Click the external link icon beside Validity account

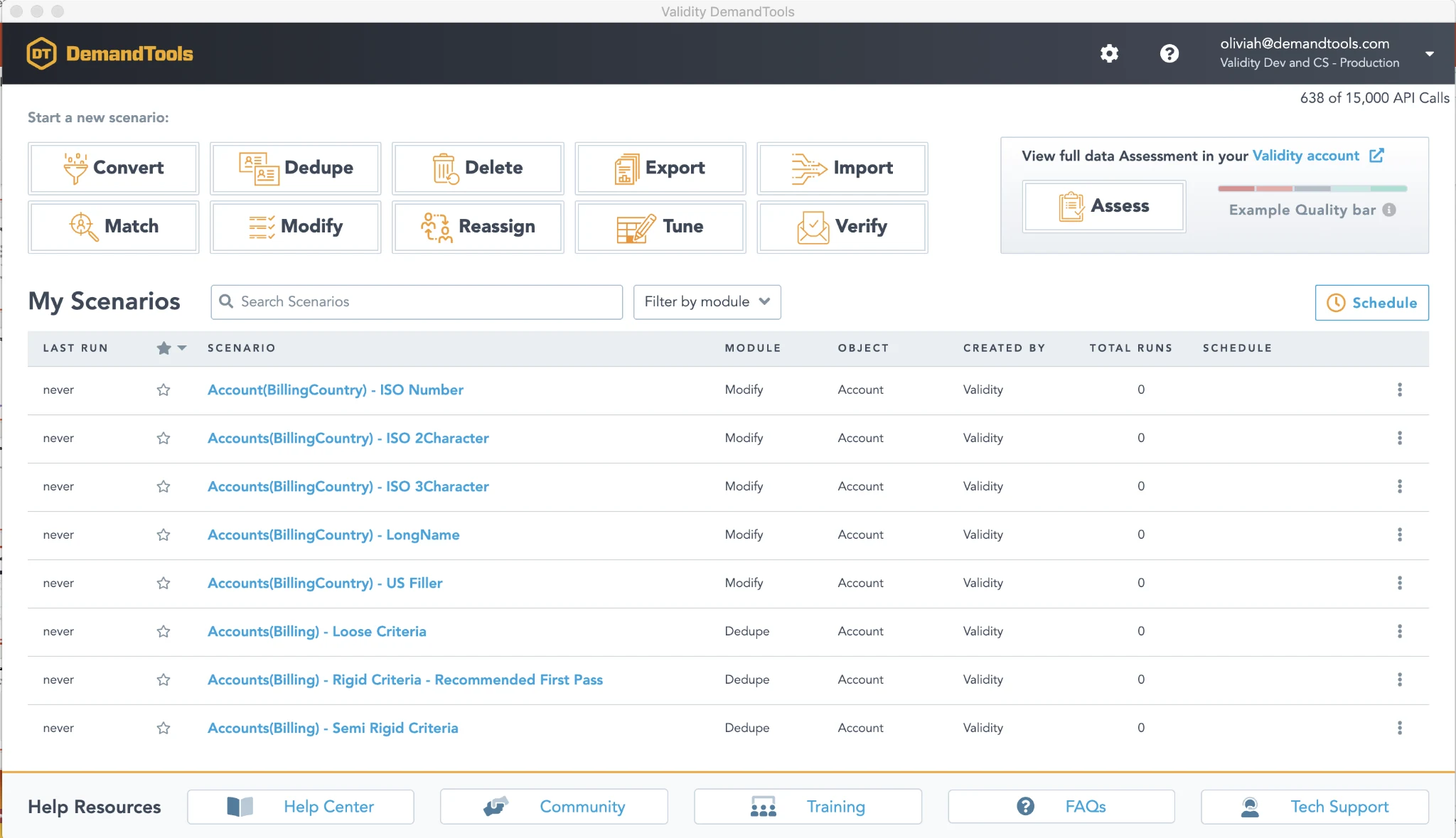tap(1376, 155)
